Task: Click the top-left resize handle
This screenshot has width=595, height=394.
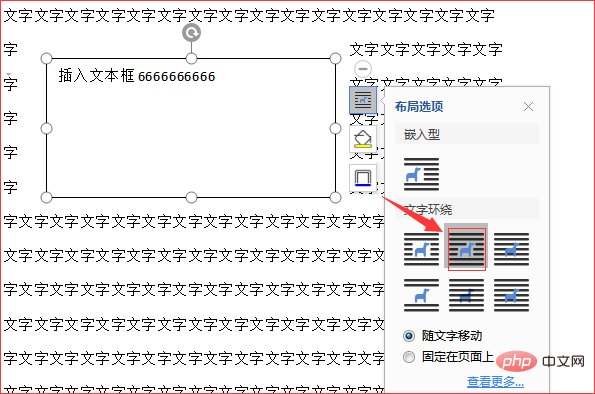Action: pos(46,58)
